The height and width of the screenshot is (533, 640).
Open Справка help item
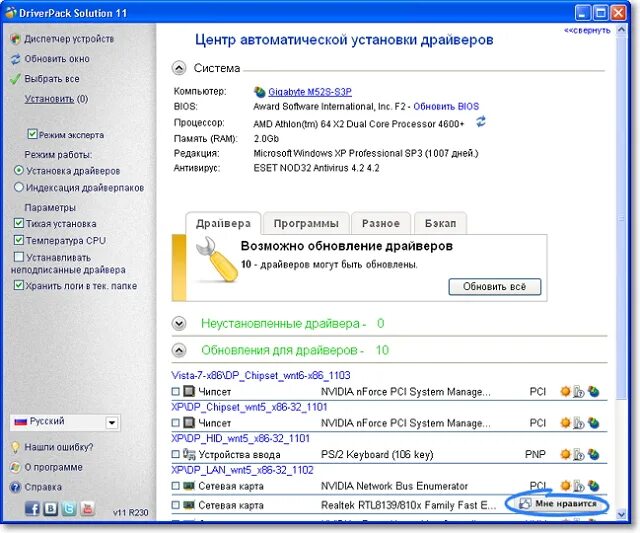36,487
